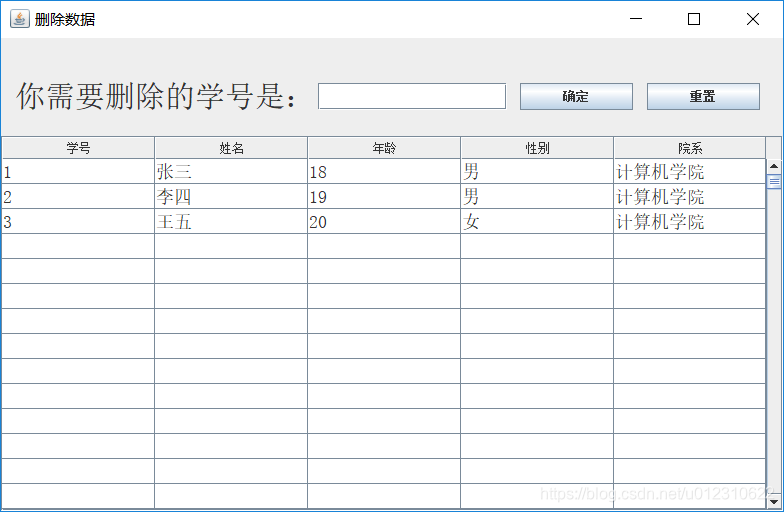Minimize the 删除数据 window

(x=636, y=19)
